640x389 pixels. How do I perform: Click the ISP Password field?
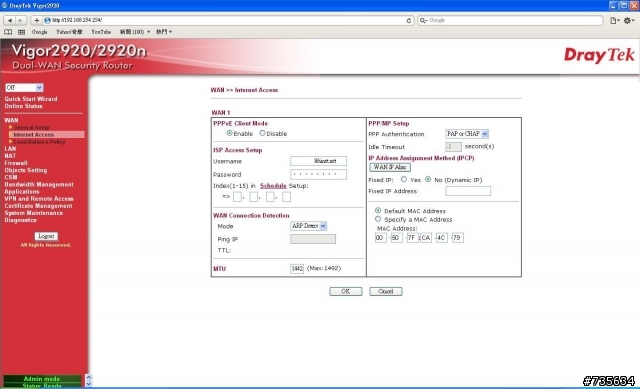(x=318, y=175)
